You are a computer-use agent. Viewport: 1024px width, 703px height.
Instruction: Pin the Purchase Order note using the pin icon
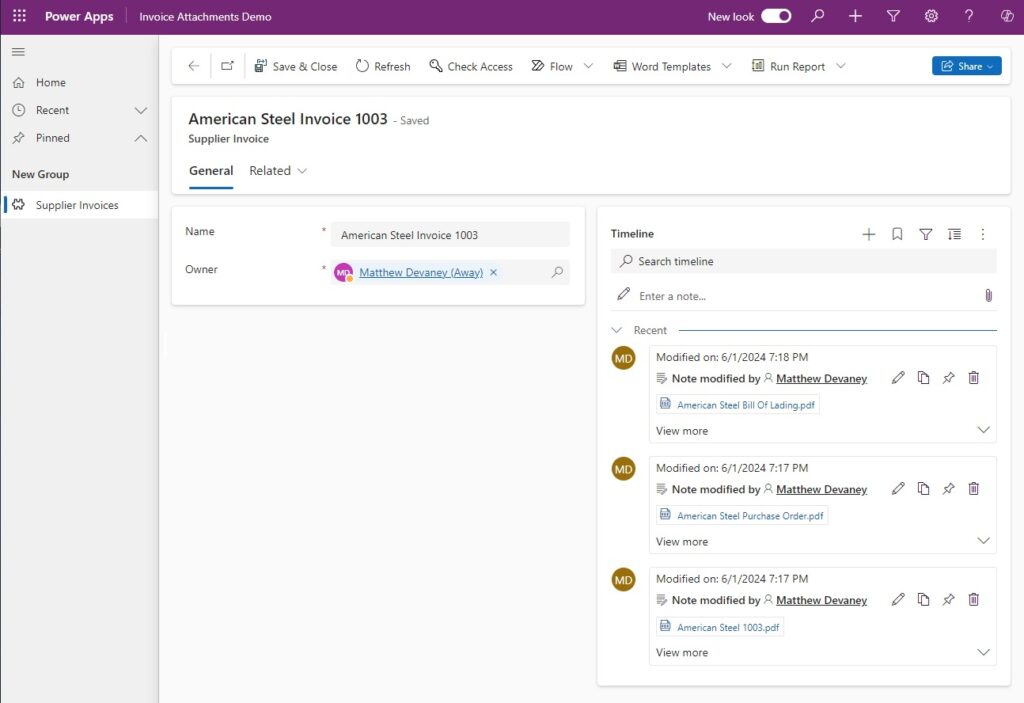[x=948, y=488]
